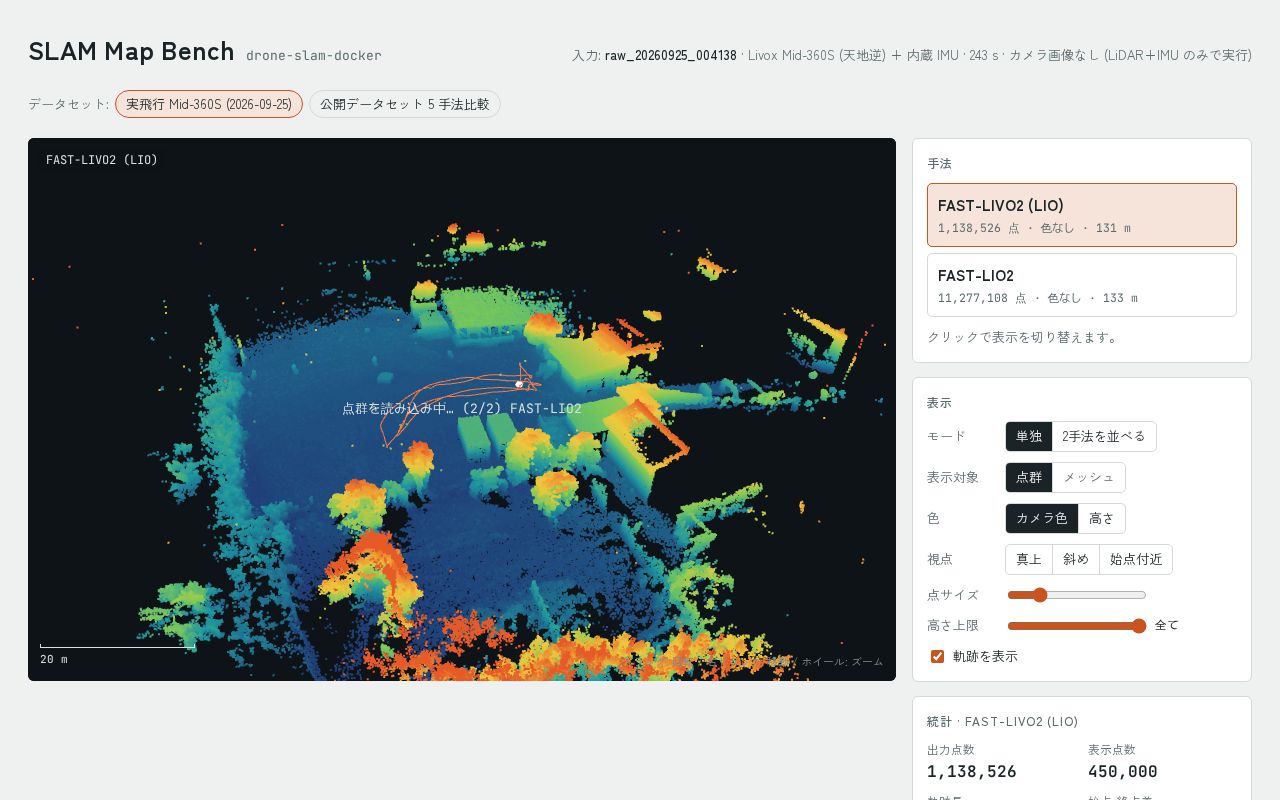This screenshot has height=800, width=1280.
Task: Click the 点群を読み込み中 loading message
Action: point(462,409)
